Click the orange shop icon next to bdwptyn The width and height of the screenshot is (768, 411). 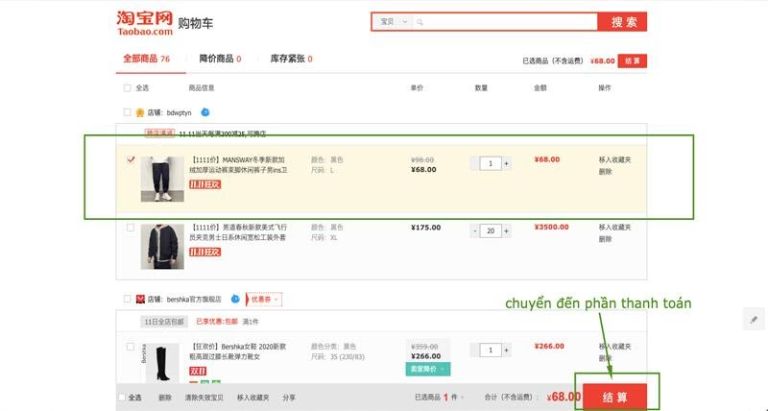tap(140, 113)
